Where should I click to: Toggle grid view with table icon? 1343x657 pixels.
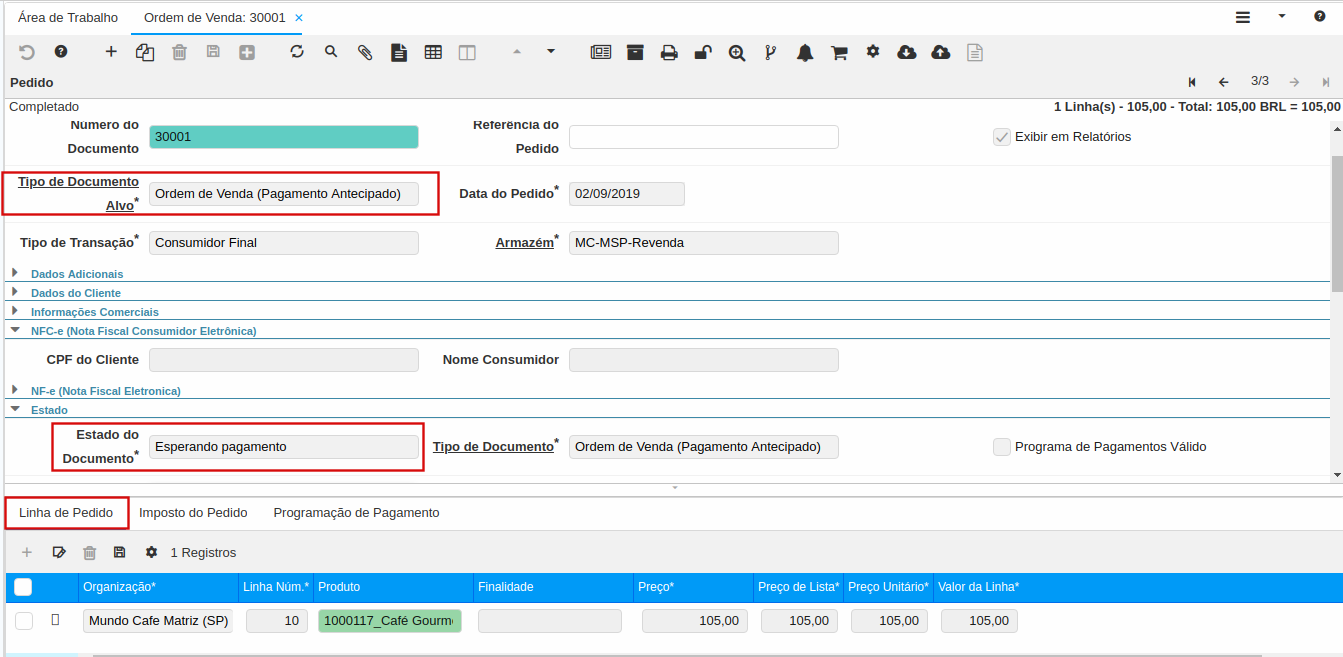coord(433,52)
